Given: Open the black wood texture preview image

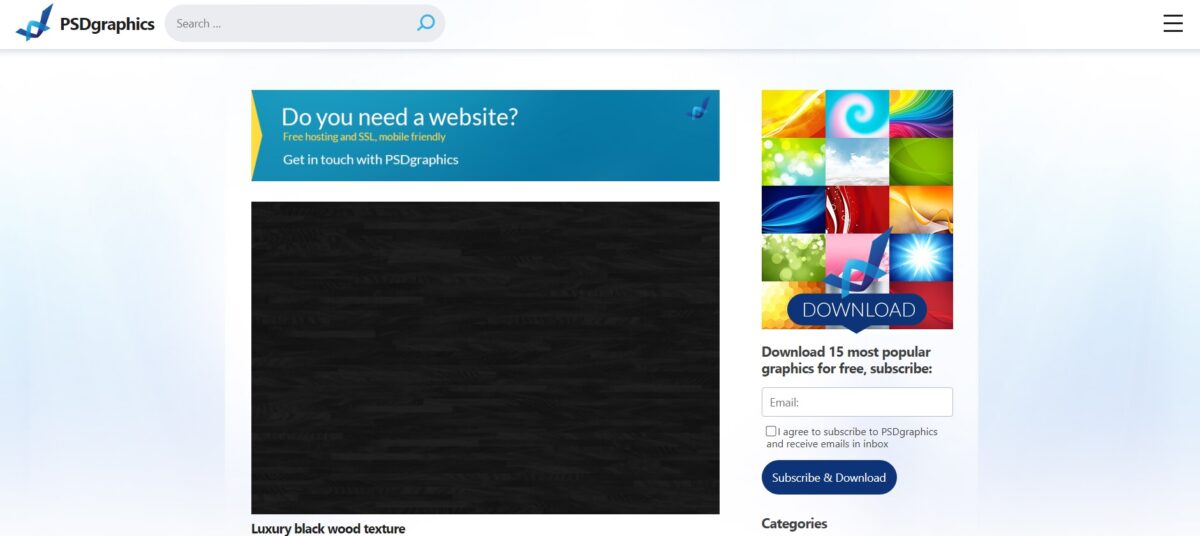Looking at the screenshot, I should [x=485, y=357].
